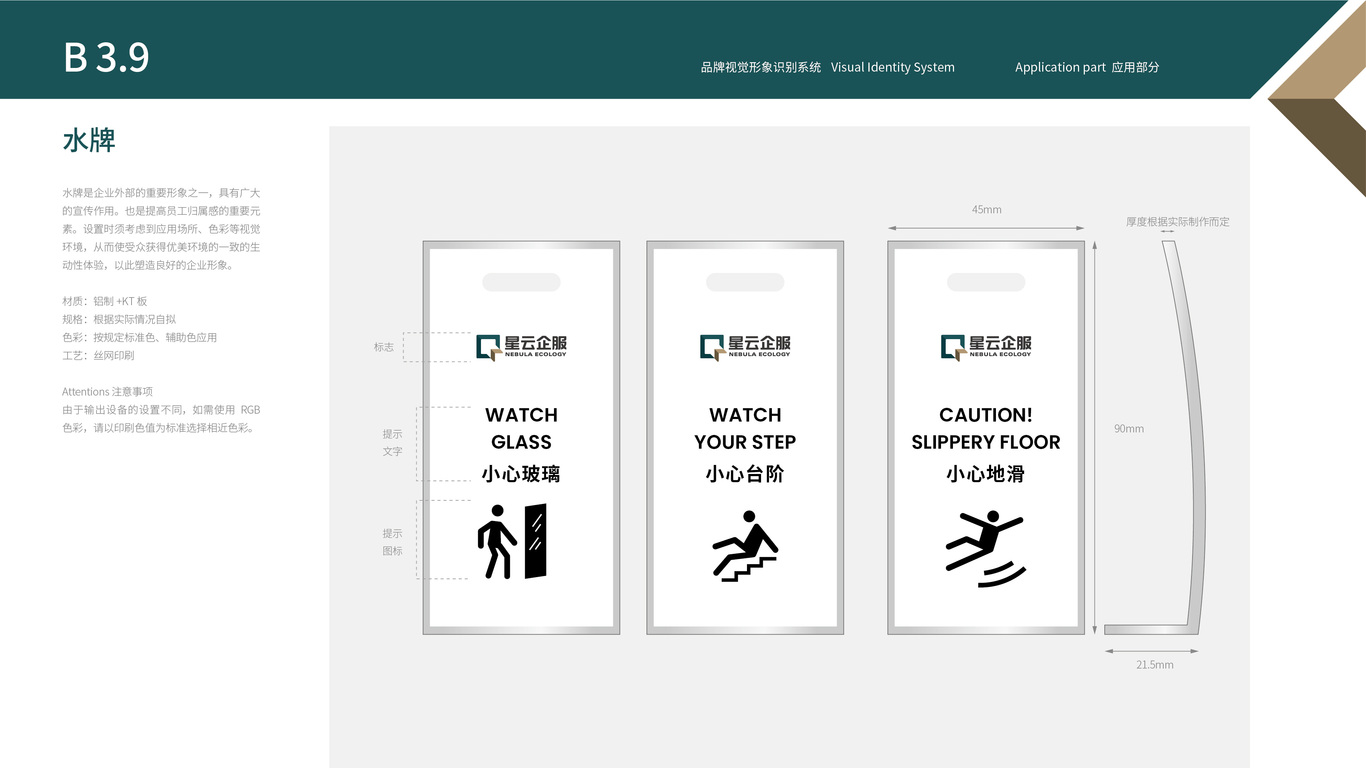
Task: Click the 标志 annotation label
Action: [x=384, y=347]
